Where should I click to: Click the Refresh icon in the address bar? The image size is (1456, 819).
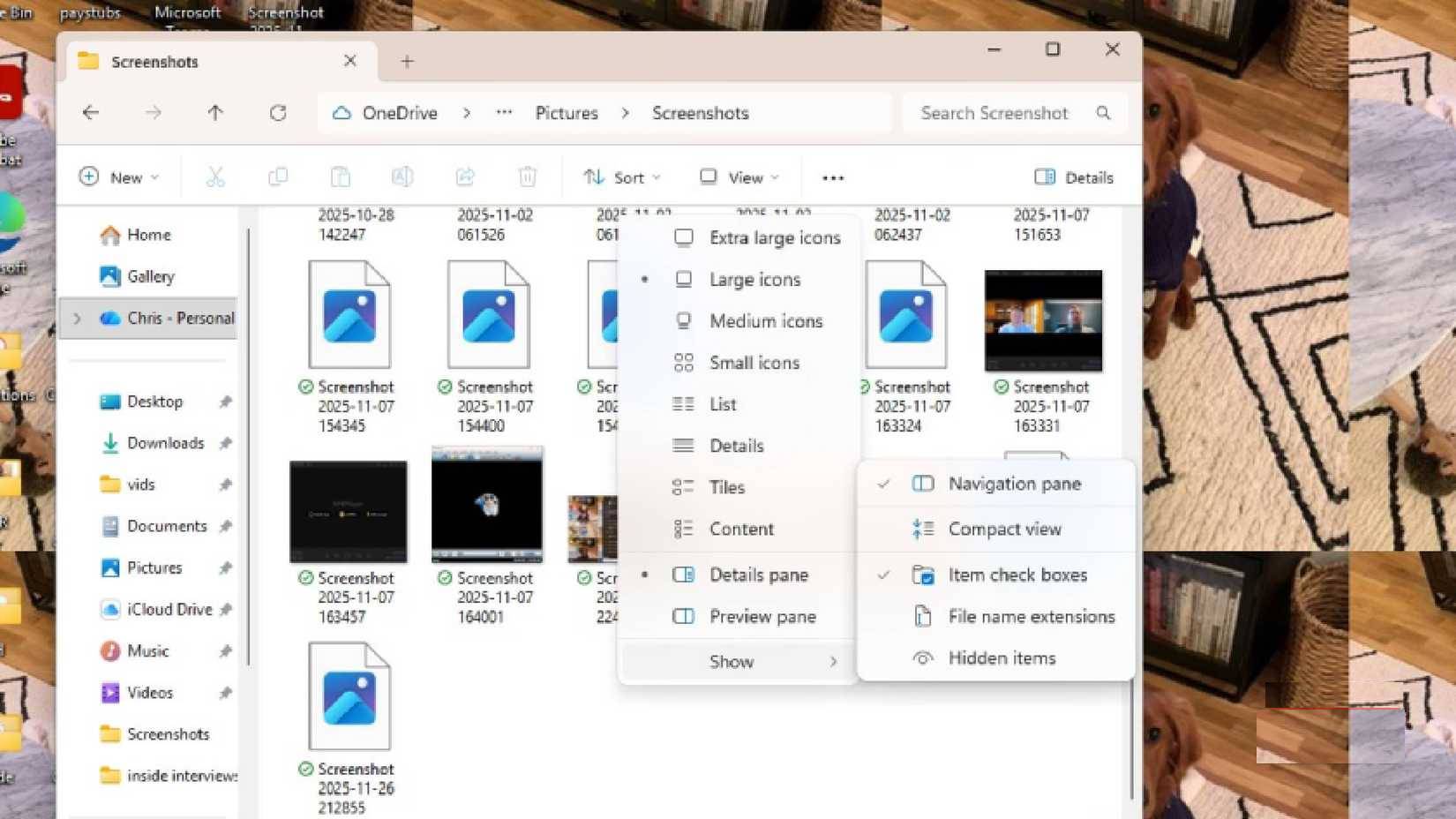coord(278,113)
